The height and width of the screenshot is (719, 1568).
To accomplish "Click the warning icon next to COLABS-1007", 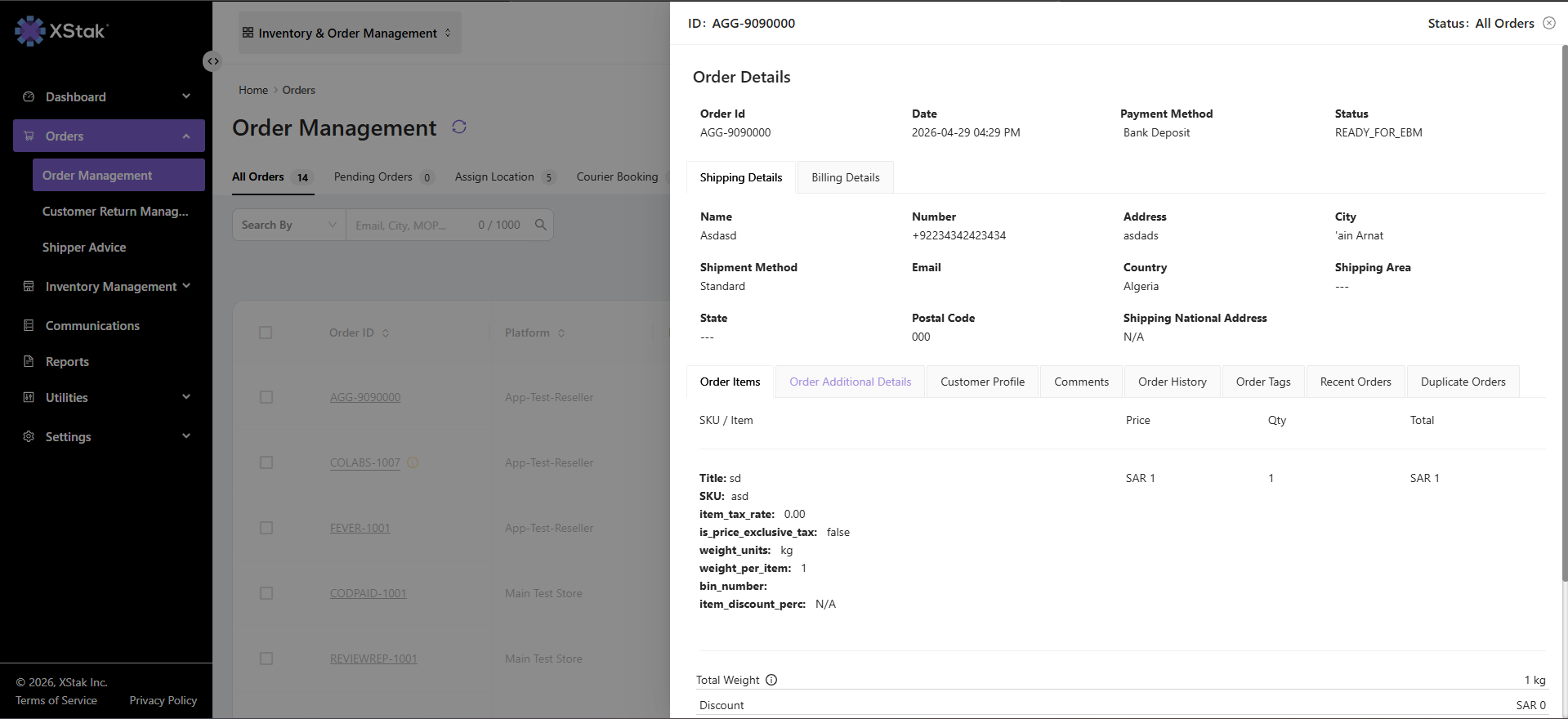I will point(413,462).
